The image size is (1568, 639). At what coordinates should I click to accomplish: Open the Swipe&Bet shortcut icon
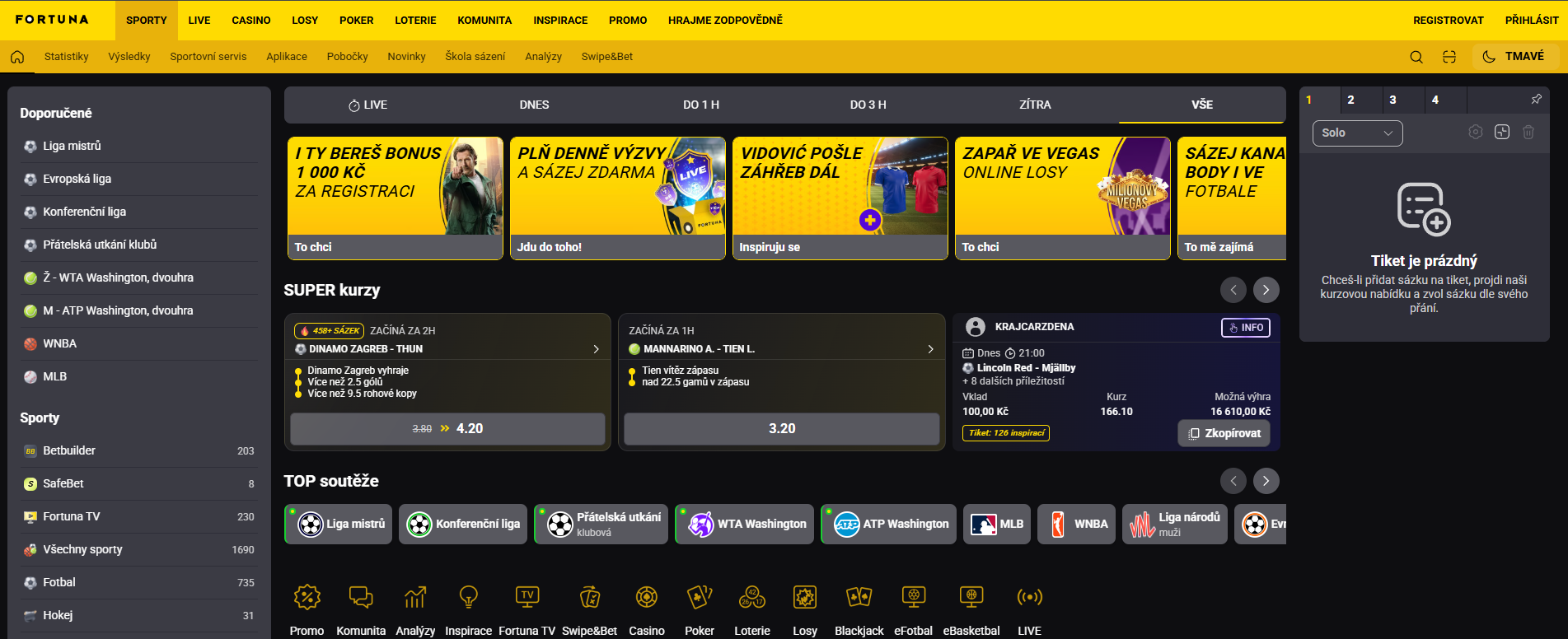click(590, 597)
